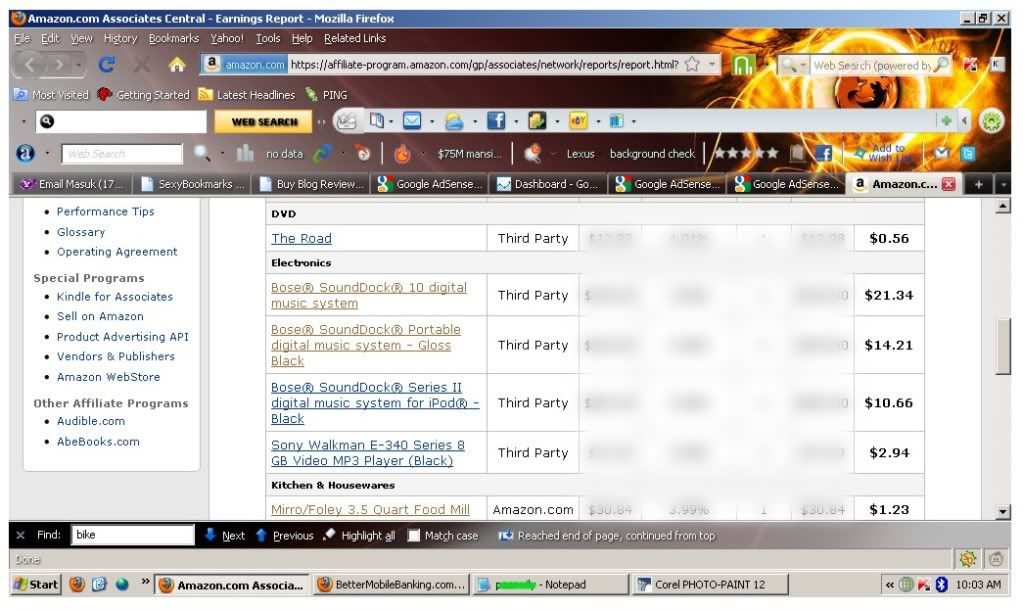Click the Home icon in navigation bar
1023x610 pixels.
tap(177, 65)
